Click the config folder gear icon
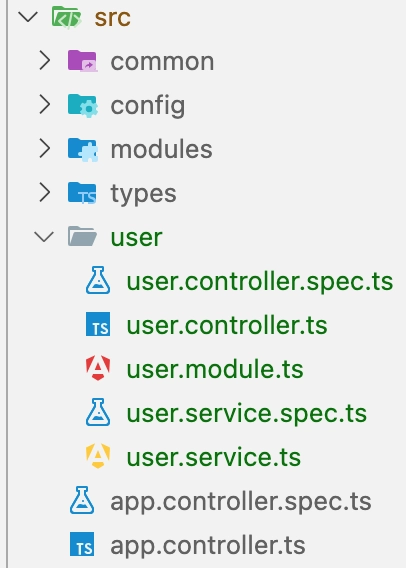The image size is (406, 568). tap(83, 105)
